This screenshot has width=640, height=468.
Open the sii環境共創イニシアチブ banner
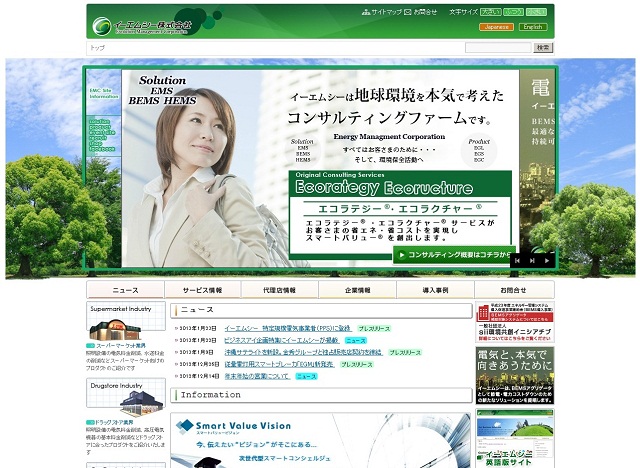click(515, 322)
